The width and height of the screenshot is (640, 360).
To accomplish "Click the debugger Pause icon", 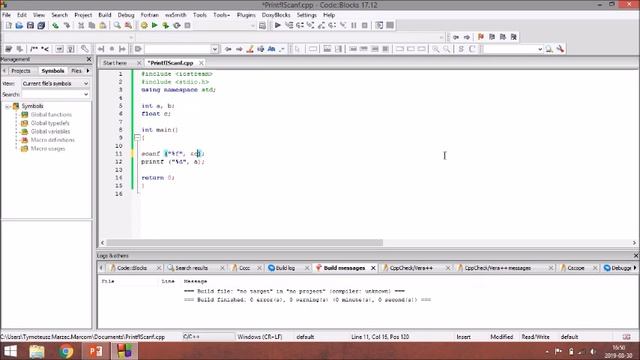I will [354, 25].
